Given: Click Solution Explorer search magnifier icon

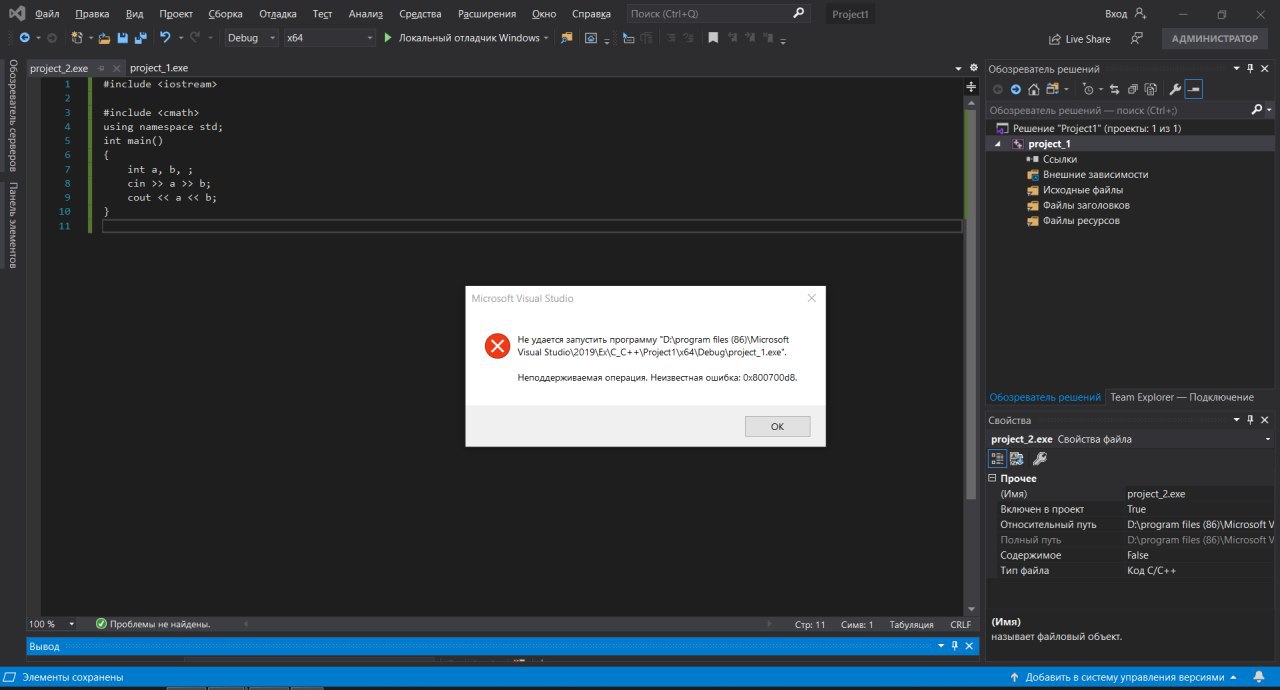Looking at the screenshot, I should 1257,109.
